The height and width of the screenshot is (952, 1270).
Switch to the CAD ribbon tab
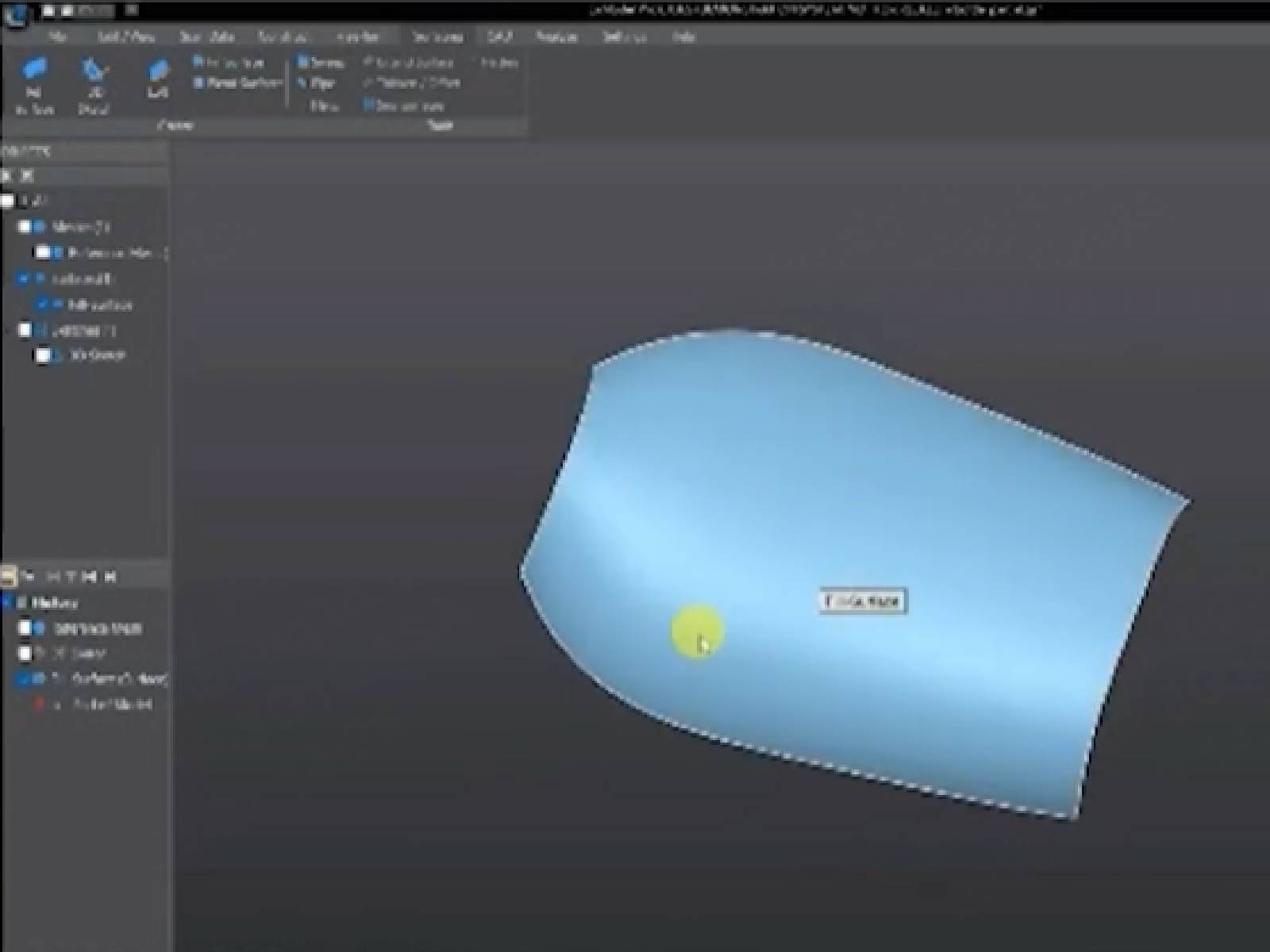pos(500,37)
